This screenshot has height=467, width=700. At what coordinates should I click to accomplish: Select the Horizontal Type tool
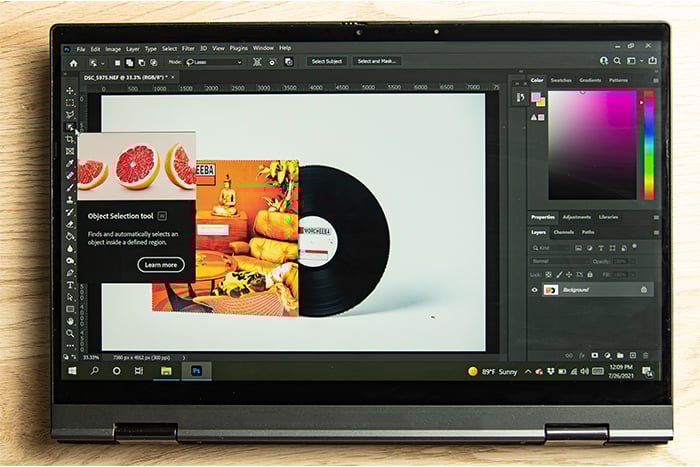70,285
